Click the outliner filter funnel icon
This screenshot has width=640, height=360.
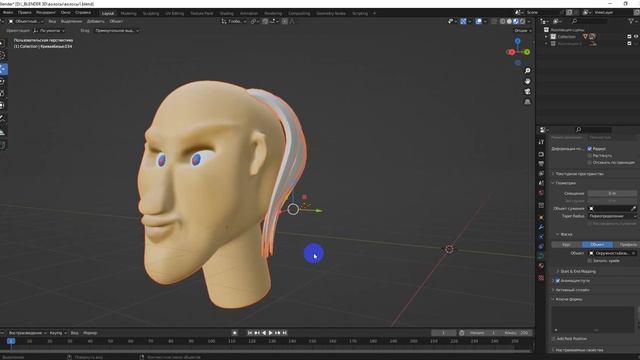pos(631,21)
